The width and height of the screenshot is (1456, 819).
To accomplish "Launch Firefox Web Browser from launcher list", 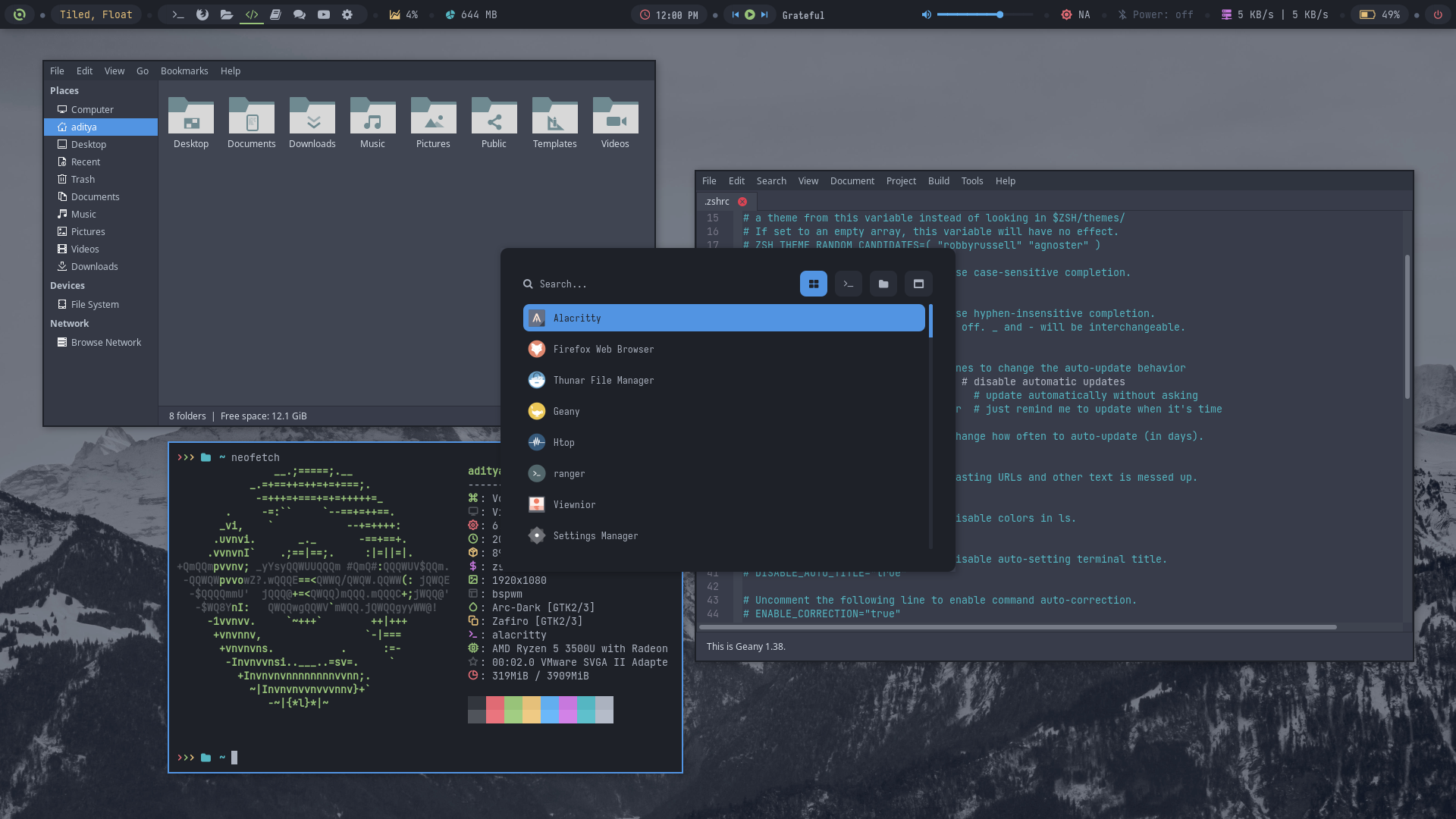I will (603, 349).
